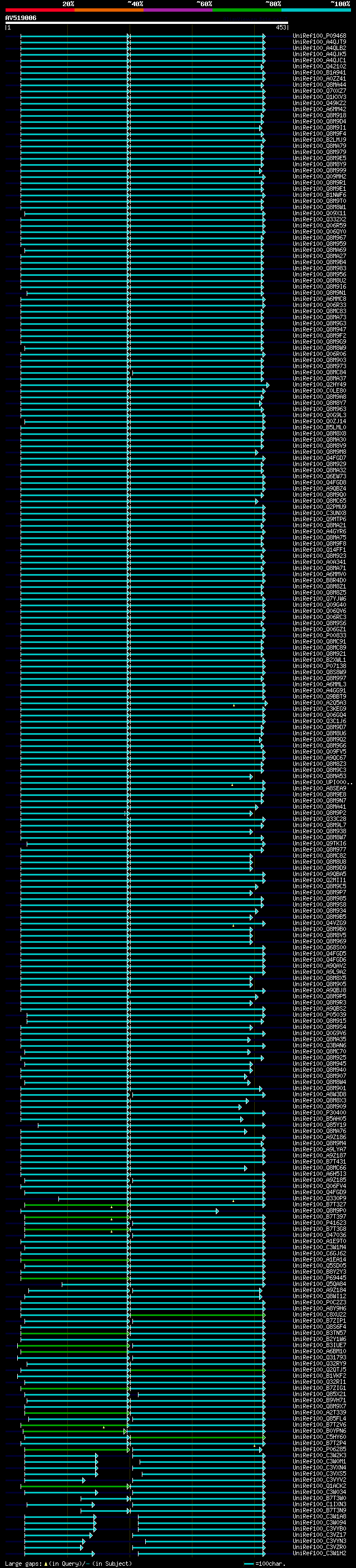Select hit label UniRef100_Q68S00
Image resolution: width=356 pixels, height=1568 pixels.
319,948
